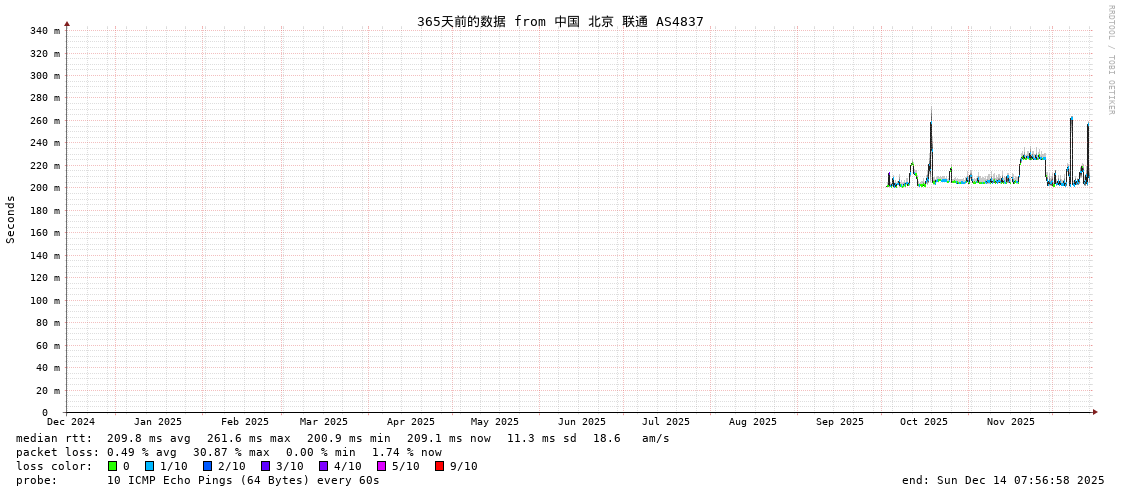Click the Oct 2025 x-axis label
This screenshot has width=1121, height=494.
coord(923,422)
